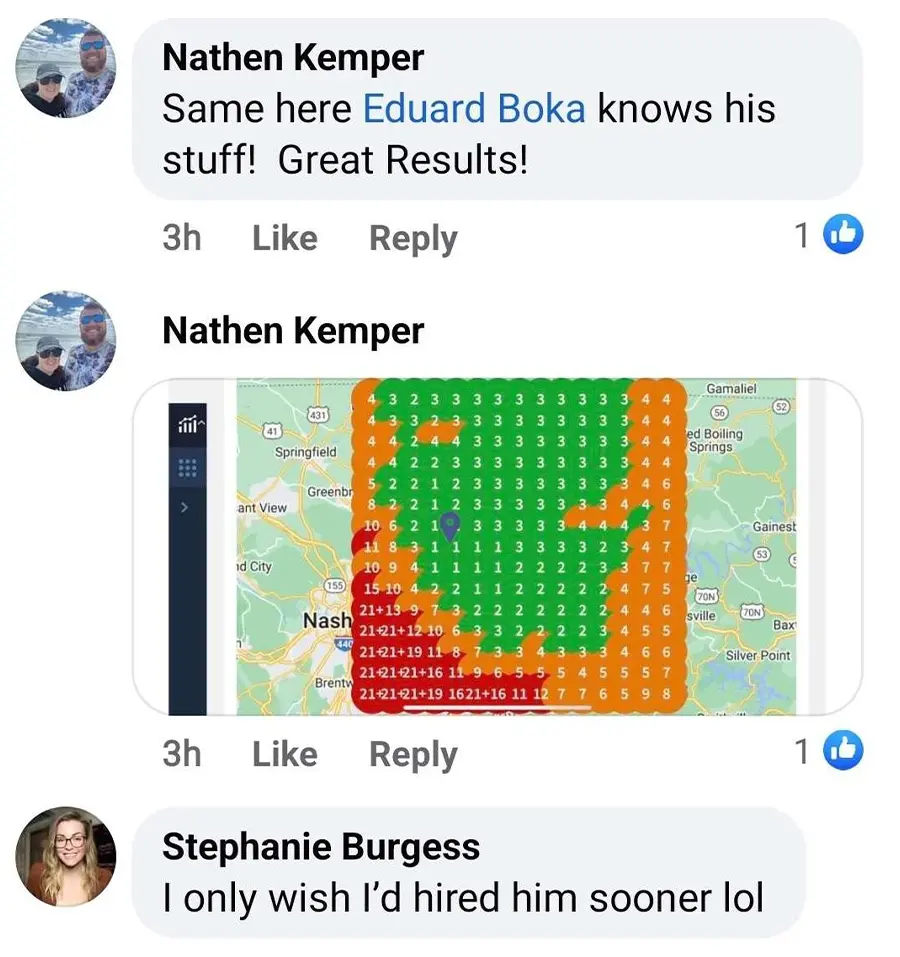Open Nathen Kemper name on first comment
Screen dimensions: 900x957
(x=293, y=58)
